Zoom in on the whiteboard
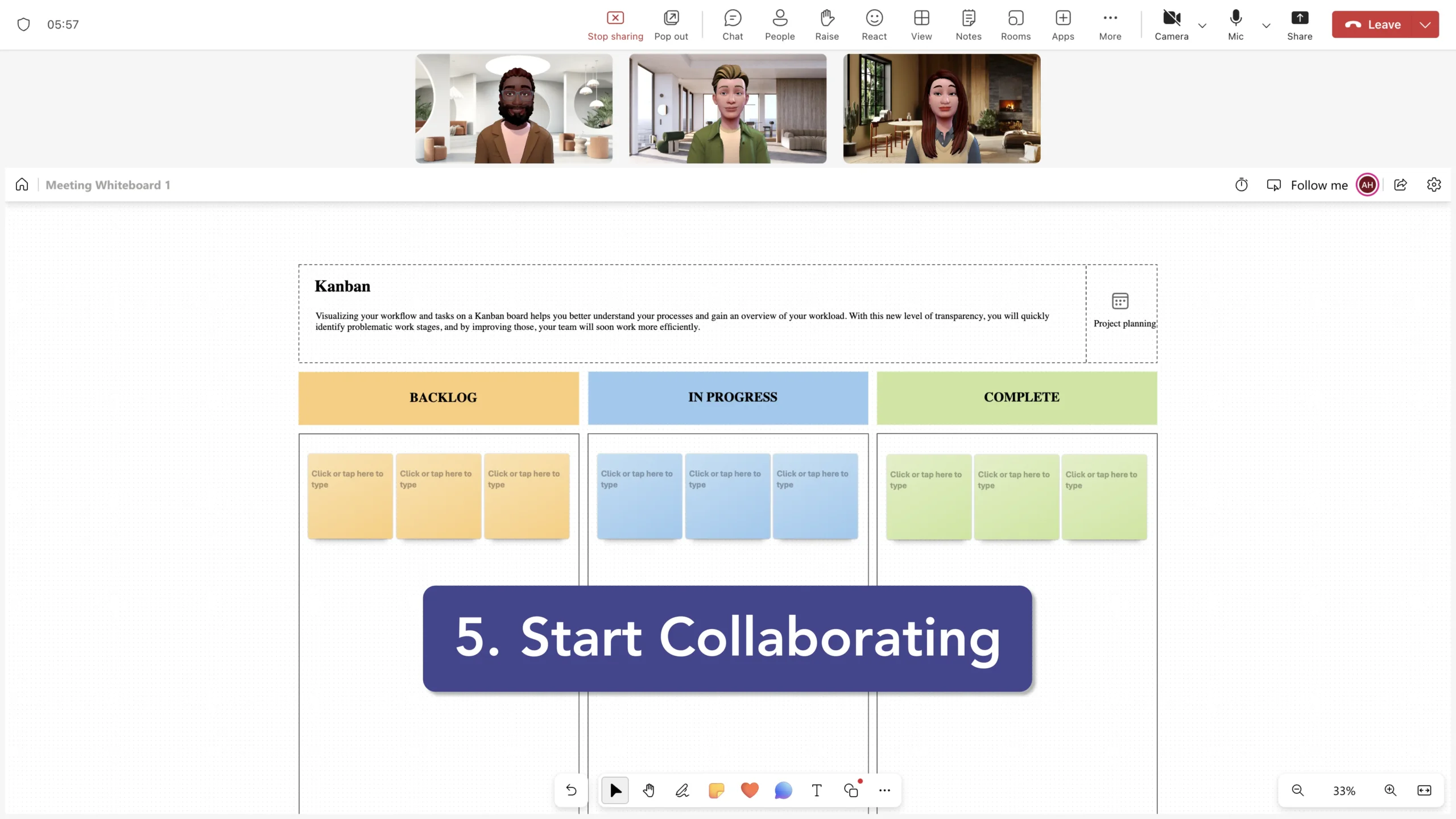Viewport: 1456px width, 819px height. pyautogui.click(x=1390, y=790)
